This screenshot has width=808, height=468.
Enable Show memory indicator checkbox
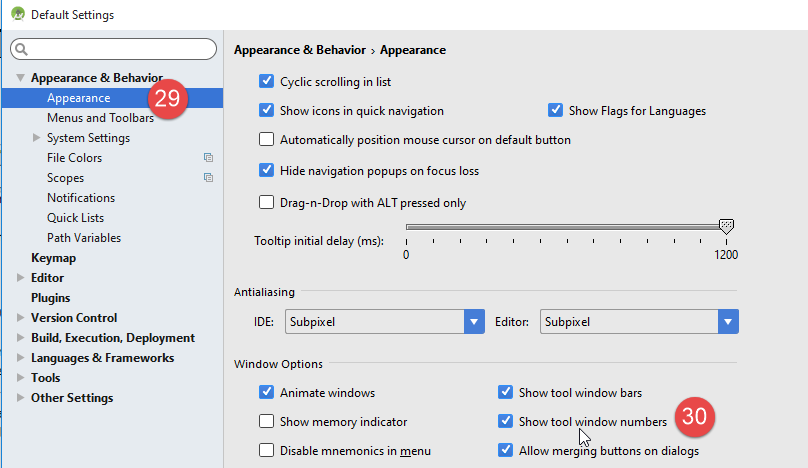pyautogui.click(x=267, y=422)
